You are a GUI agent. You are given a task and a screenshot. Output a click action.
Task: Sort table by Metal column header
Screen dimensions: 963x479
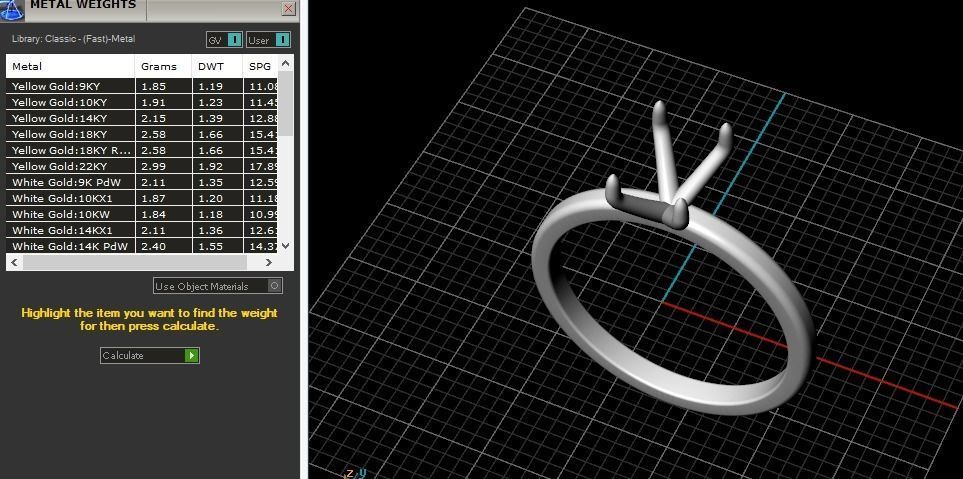(70, 66)
